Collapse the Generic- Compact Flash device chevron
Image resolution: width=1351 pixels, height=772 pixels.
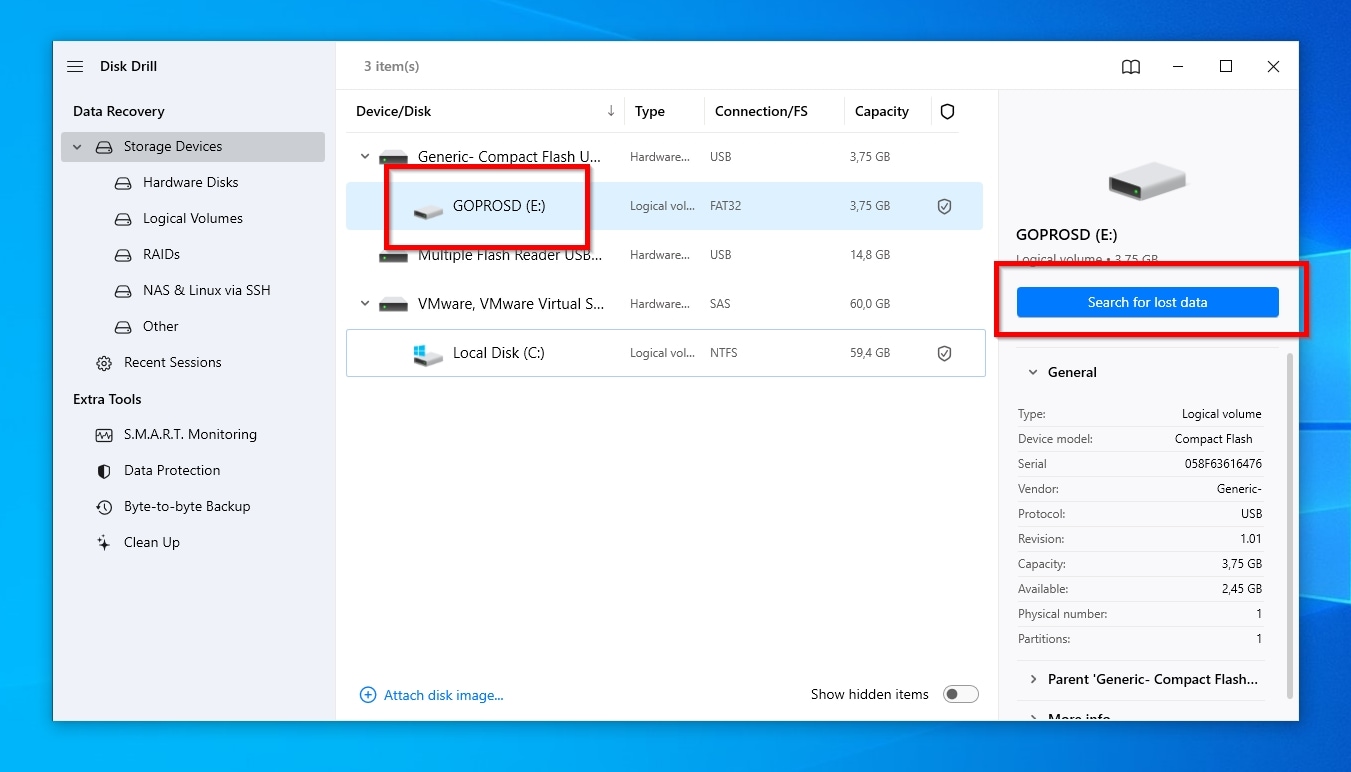(365, 157)
